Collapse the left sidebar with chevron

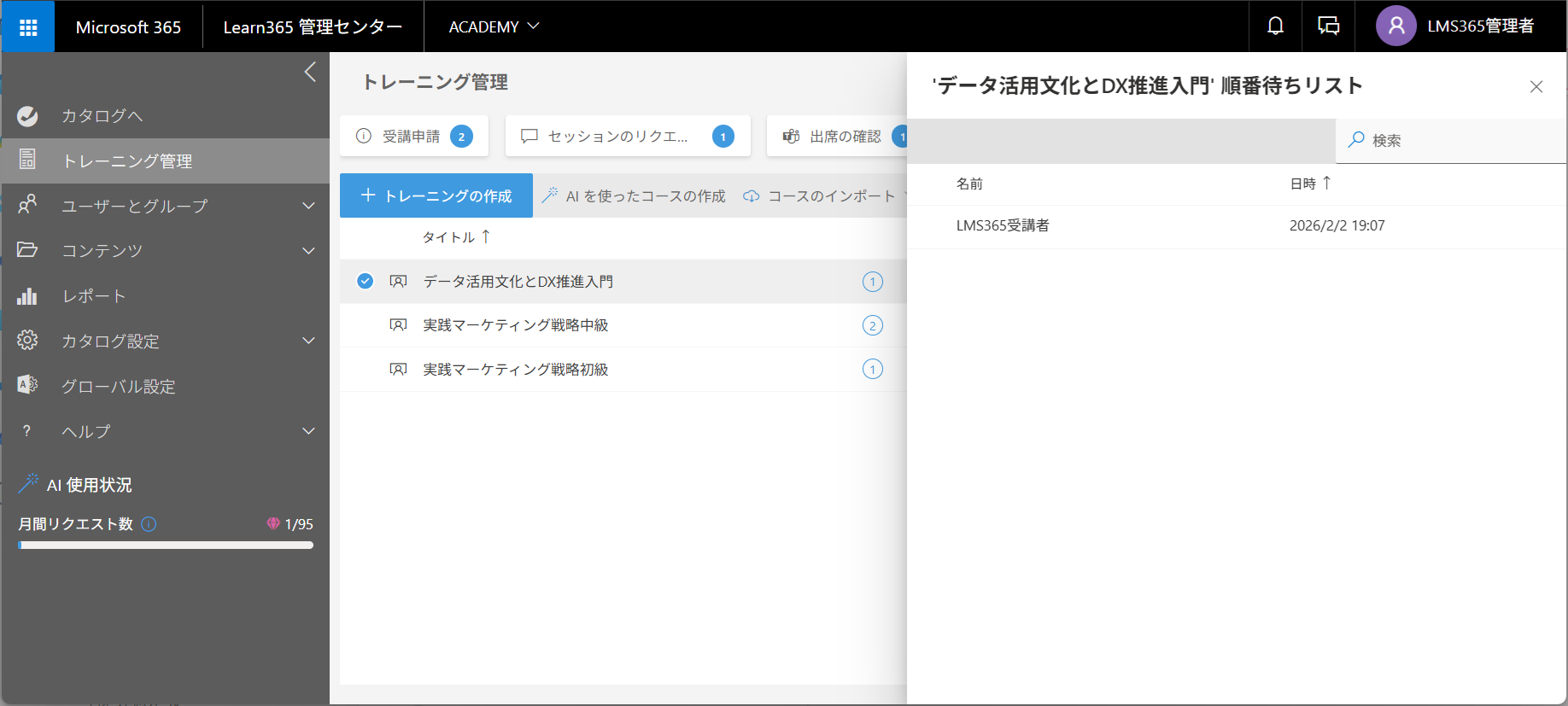(x=310, y=72)
